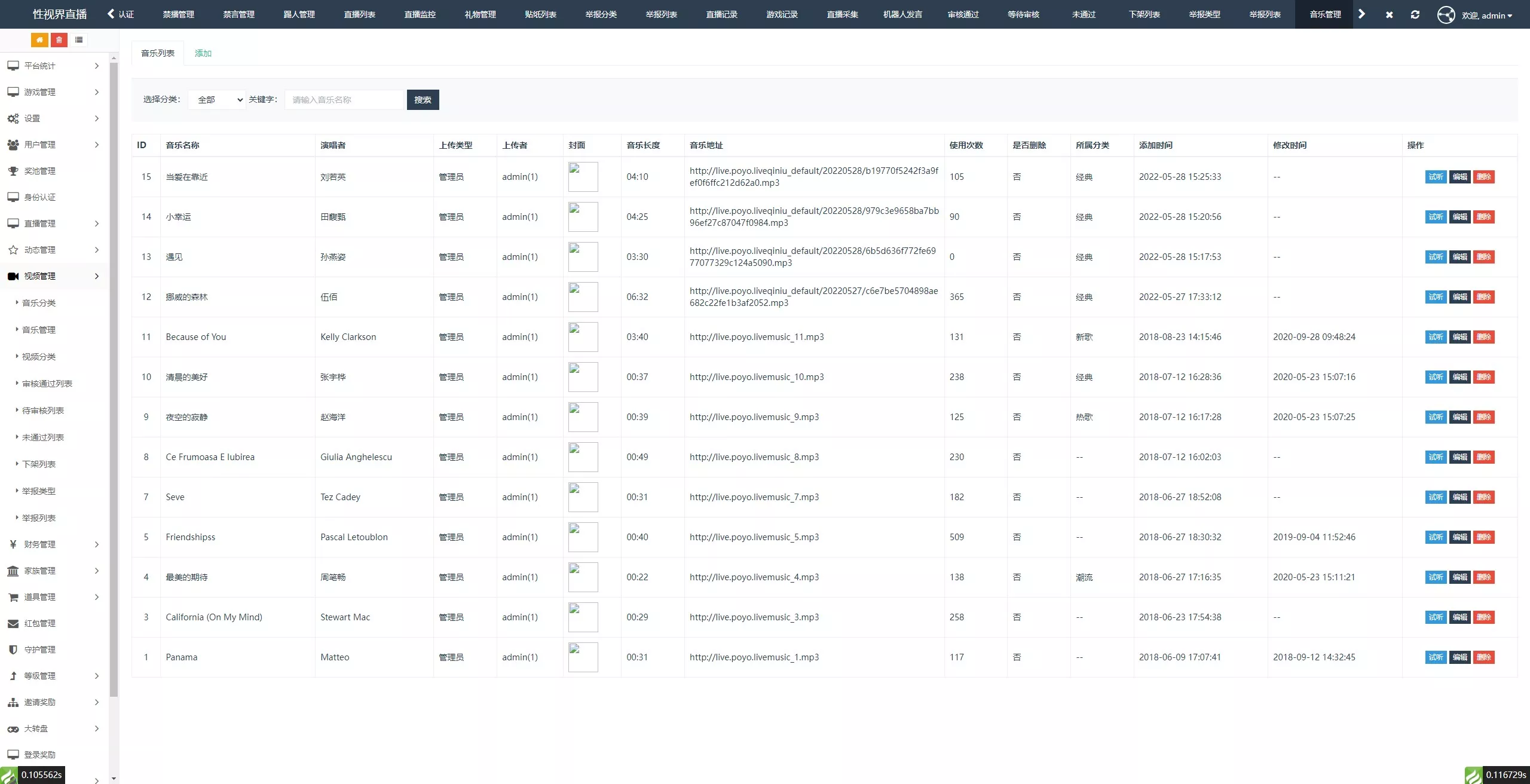Click the music name keyword input field
The width and height of the screenshot is (1530, 784).
click(345, 100)
